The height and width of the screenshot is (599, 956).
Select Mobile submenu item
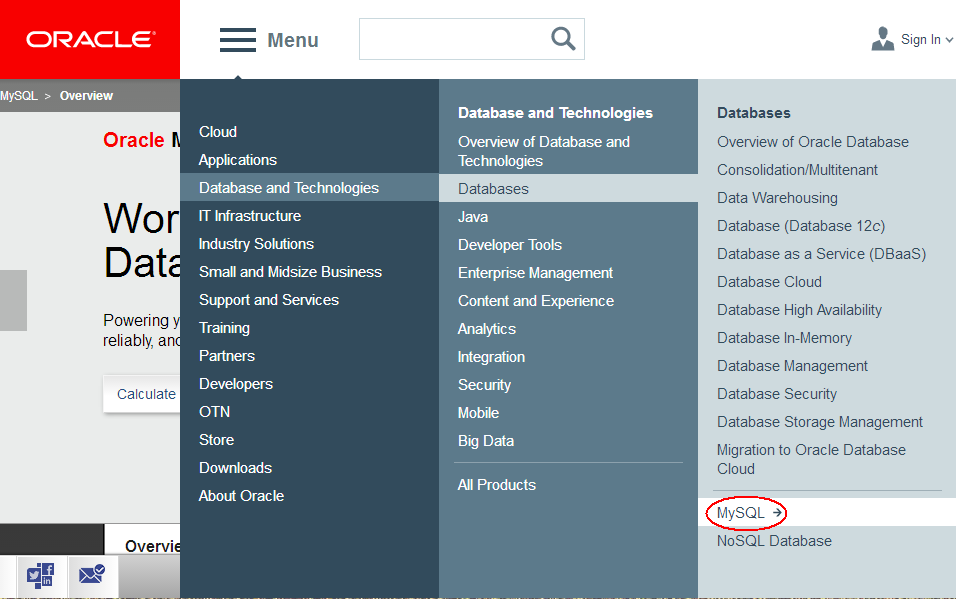coord(479,413)
